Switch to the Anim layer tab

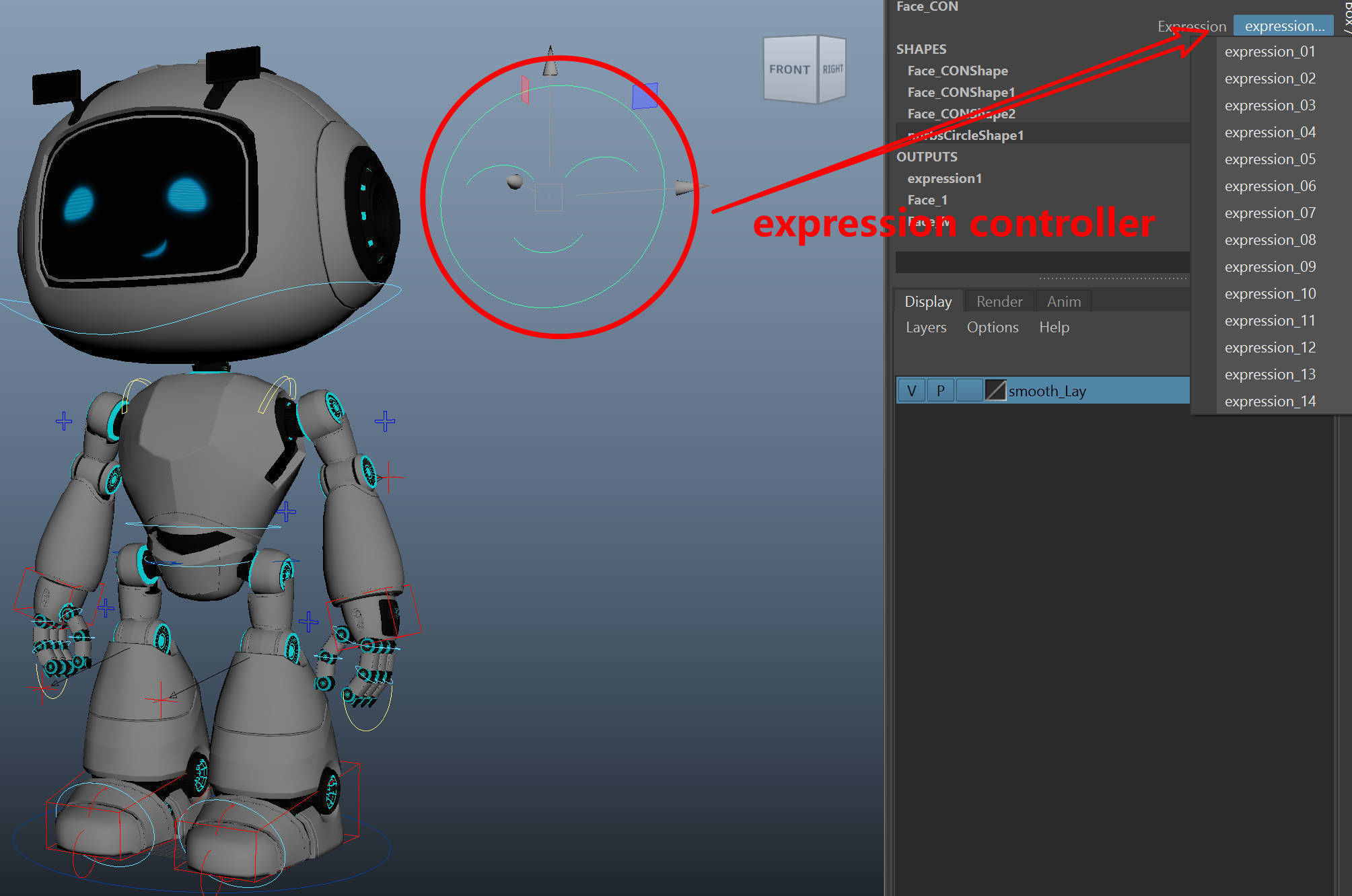tap(1064, 301)
